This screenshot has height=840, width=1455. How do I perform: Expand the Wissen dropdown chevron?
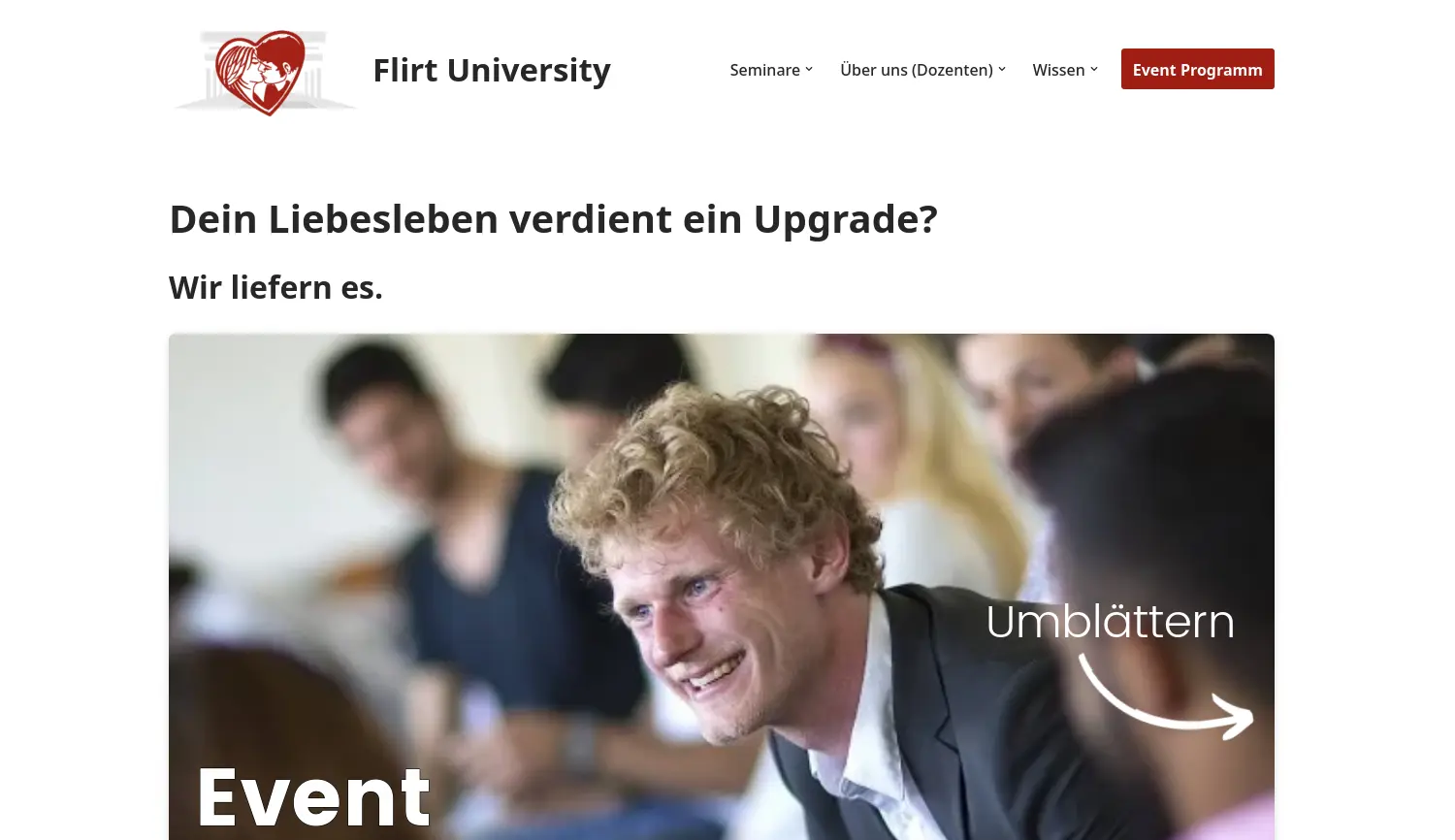pyautogui.click(x=1094, y=69)
